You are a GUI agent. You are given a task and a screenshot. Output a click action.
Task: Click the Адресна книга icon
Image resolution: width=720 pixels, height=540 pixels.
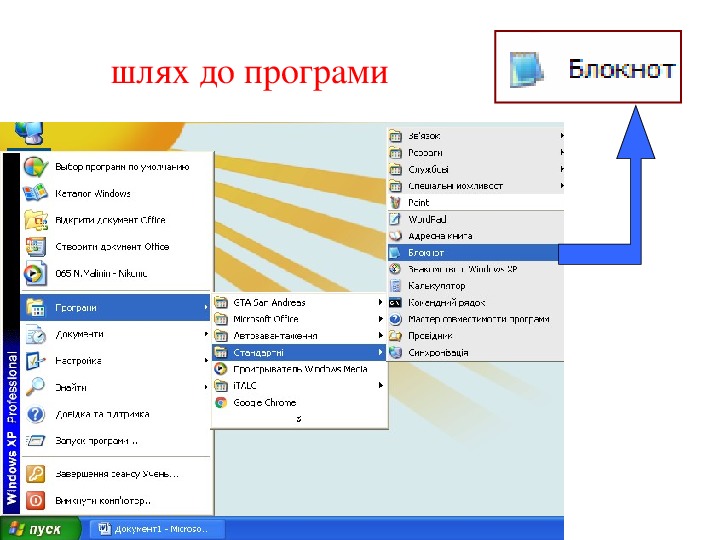click(395, 236)
